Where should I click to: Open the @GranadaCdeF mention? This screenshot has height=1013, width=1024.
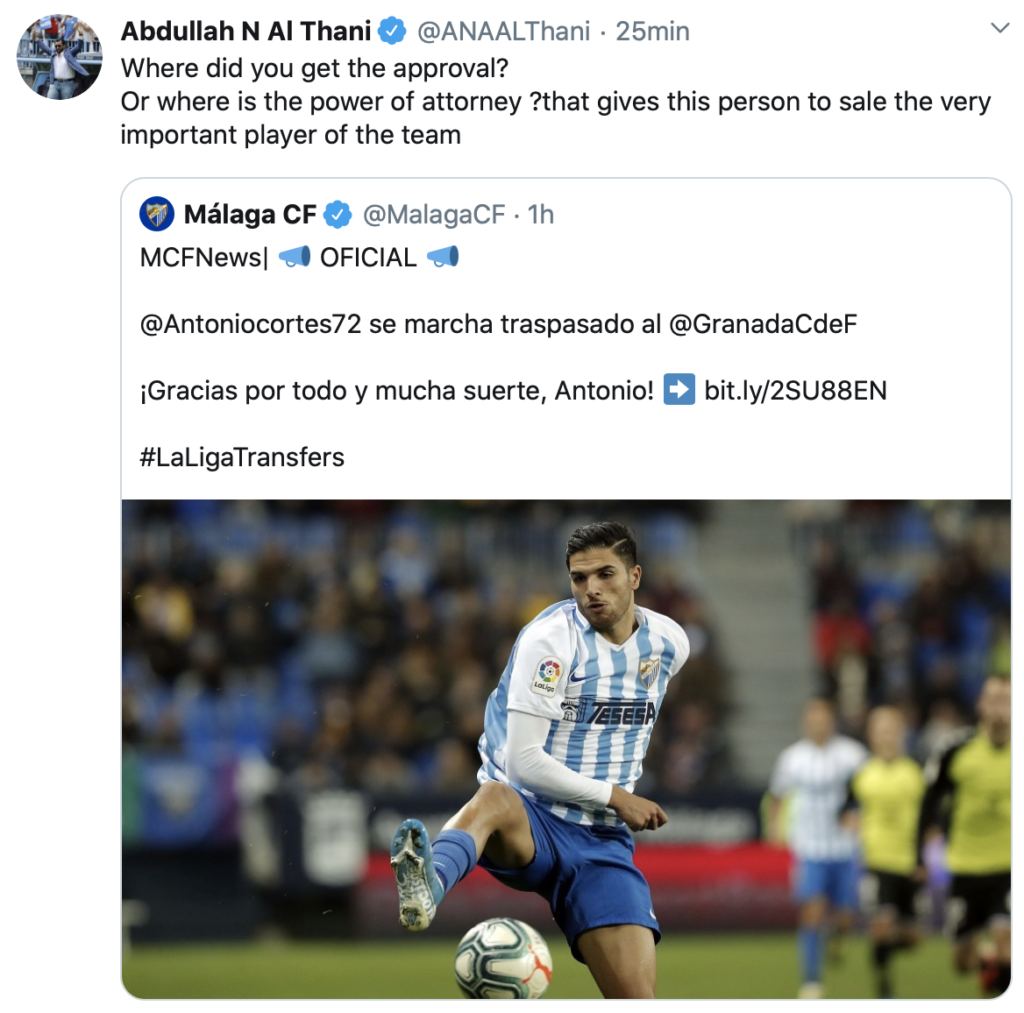coord(763,324)
